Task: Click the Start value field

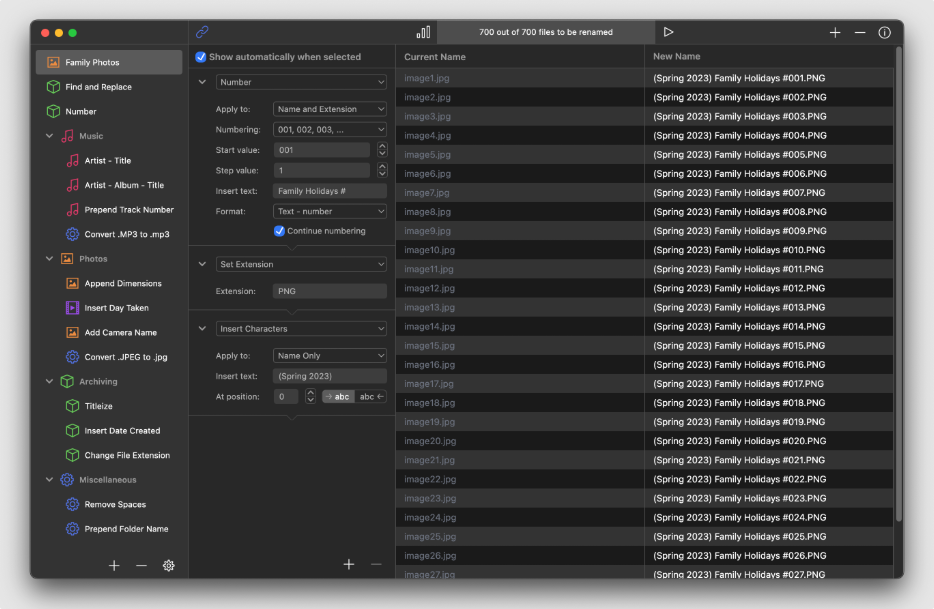Action: pyautogui.click(x=322, y=150)
